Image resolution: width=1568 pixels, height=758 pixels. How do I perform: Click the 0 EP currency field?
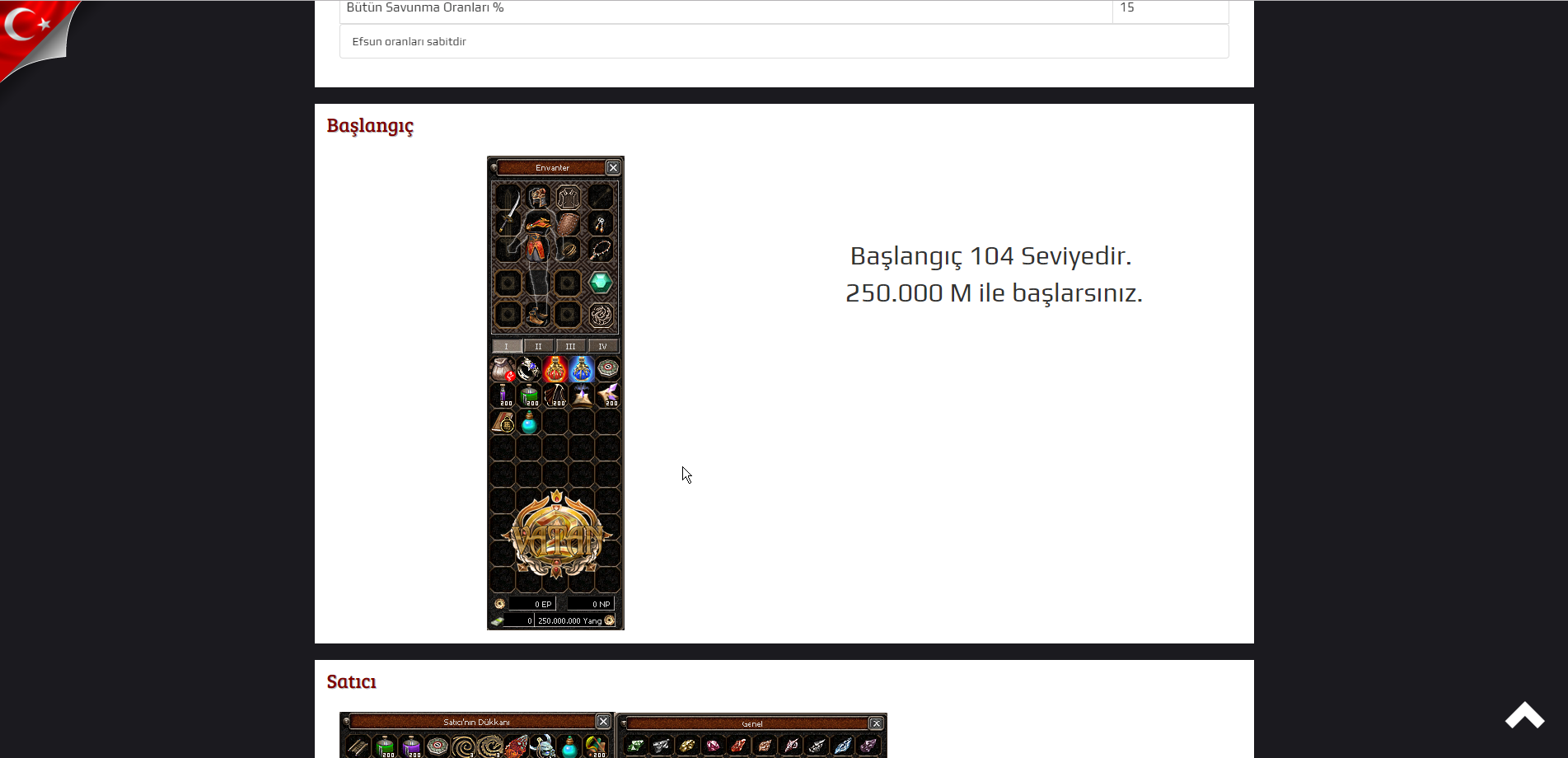[531, 604]
